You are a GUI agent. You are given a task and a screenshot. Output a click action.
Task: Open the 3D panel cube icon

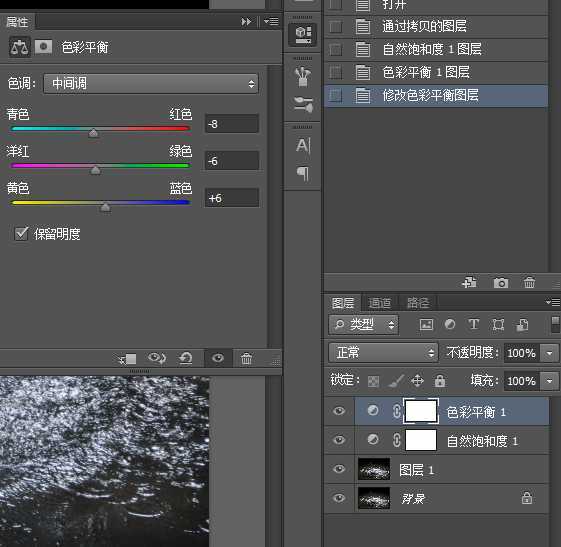click(x=303, y=35)
